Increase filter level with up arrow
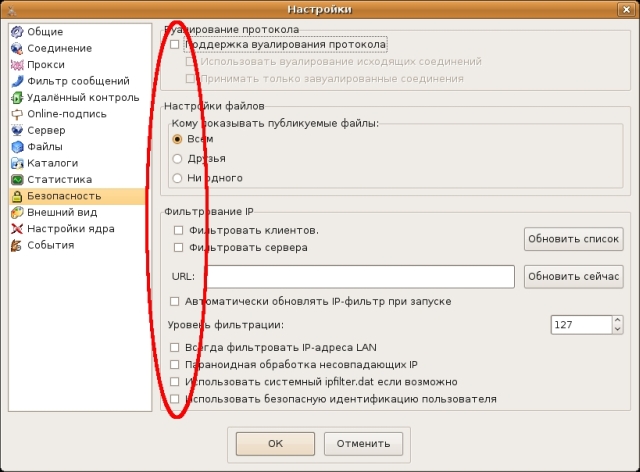This screenshot has height=472, width=640. tap(617, 320)
